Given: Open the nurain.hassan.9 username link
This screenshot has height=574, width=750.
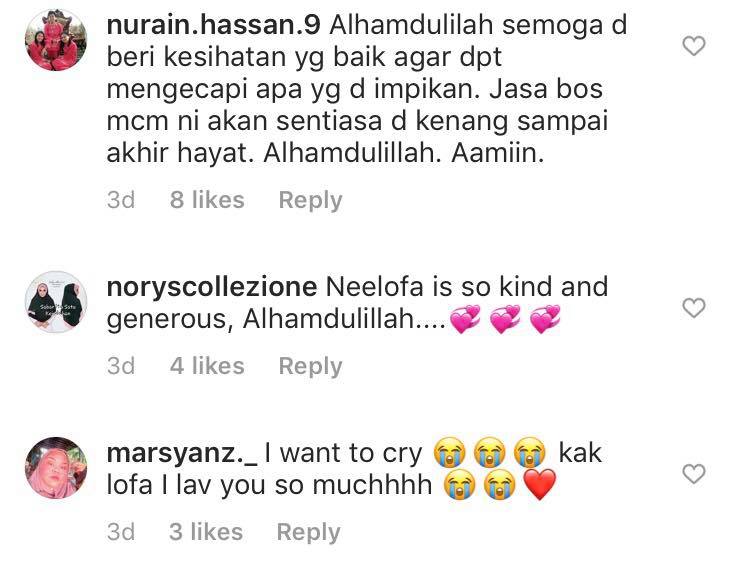Looking at the screenshot, I should [x=213, y=25].
